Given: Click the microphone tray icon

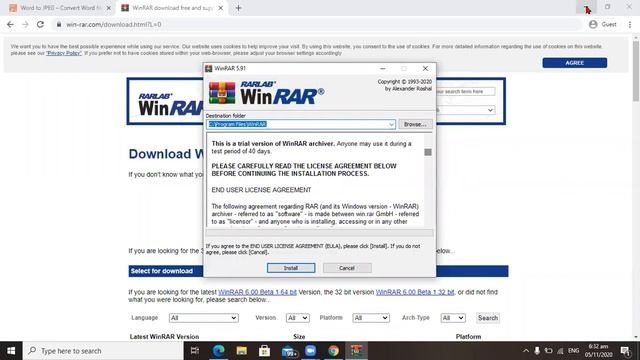Looking at the screenshot, I should coord(537,351).
